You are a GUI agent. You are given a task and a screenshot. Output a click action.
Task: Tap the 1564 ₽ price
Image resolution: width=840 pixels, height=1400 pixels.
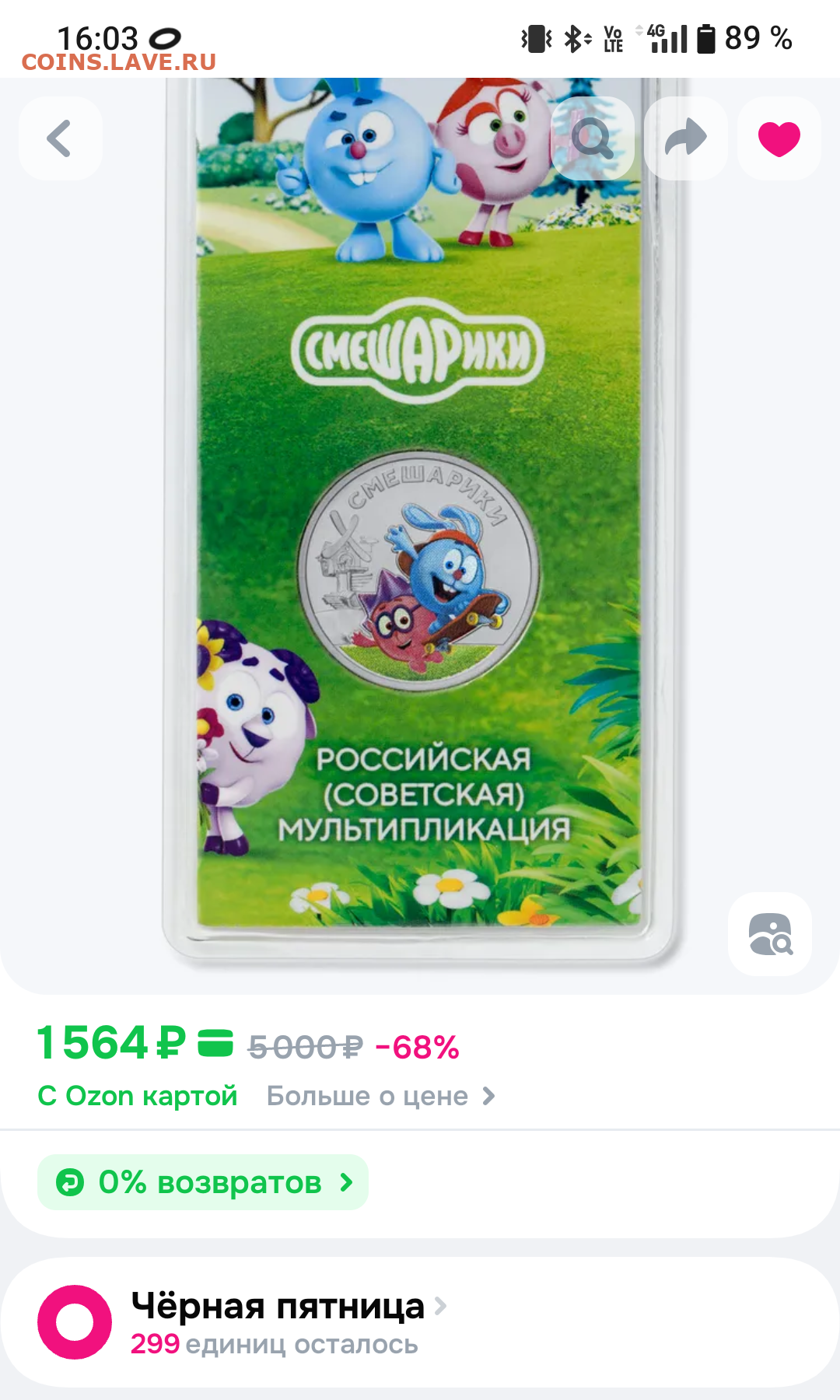[112, 1043]
